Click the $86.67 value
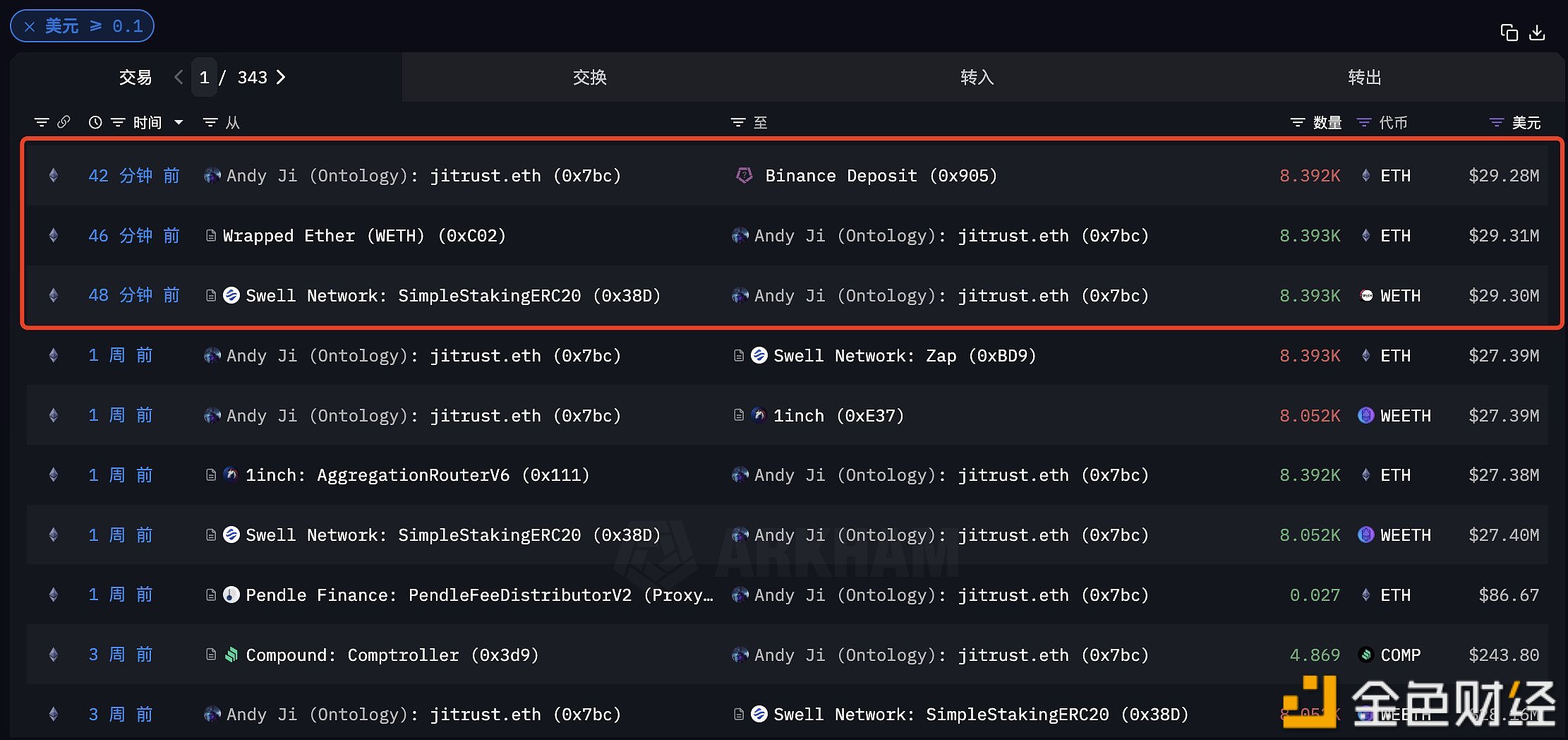 point(1509,595)
